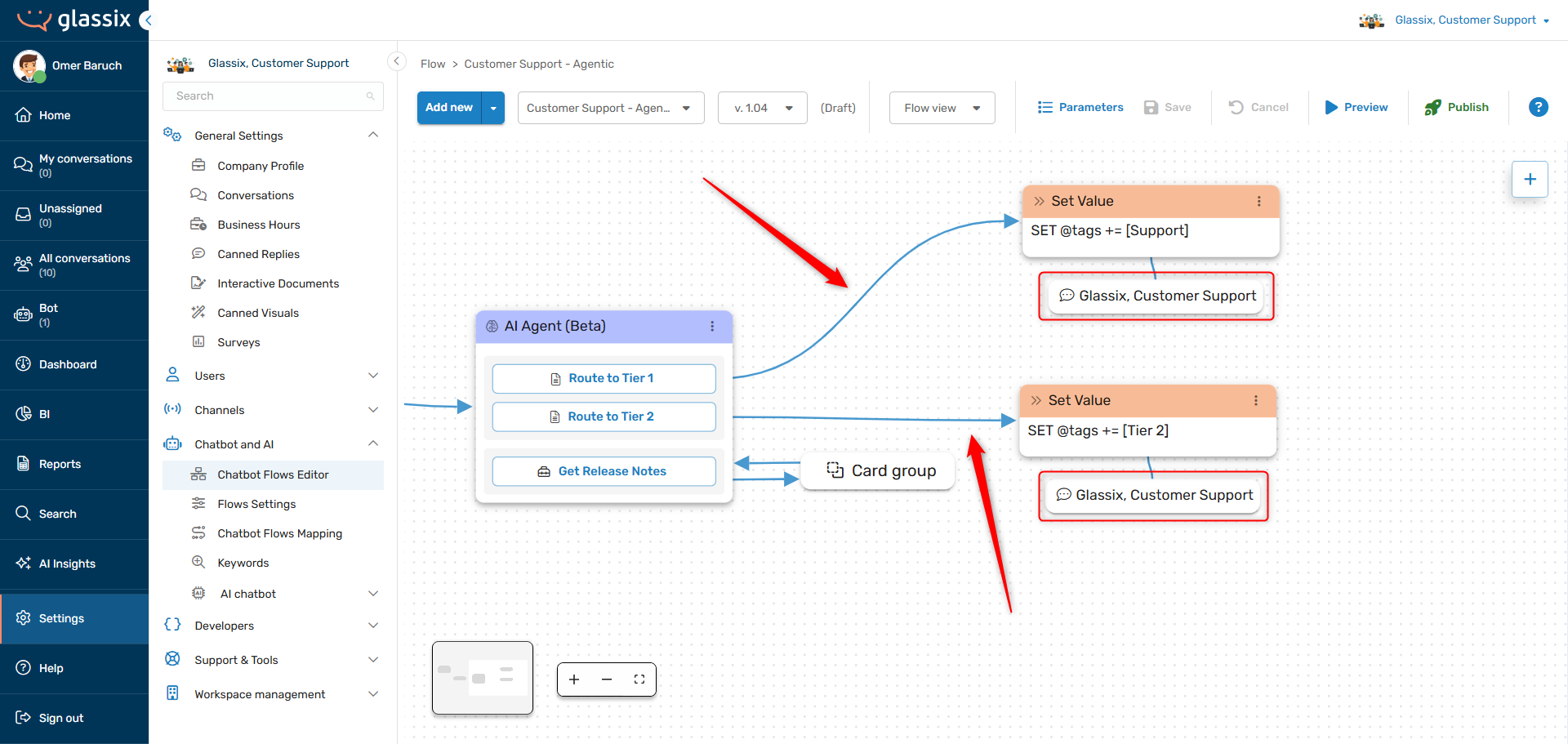Select the Get Release Notes tool
The height and width of the screenshot is (744, 1568).
tap(604, 471)
